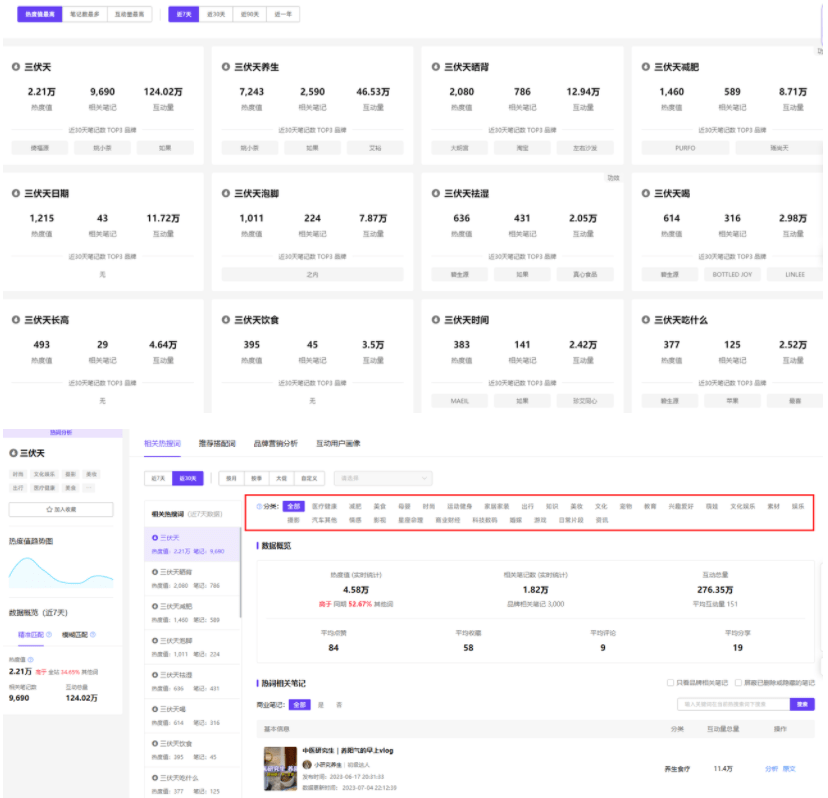Viewport: 828px width, 798px height.
Task: Select 按月 time granularity button
Action: 231,478
